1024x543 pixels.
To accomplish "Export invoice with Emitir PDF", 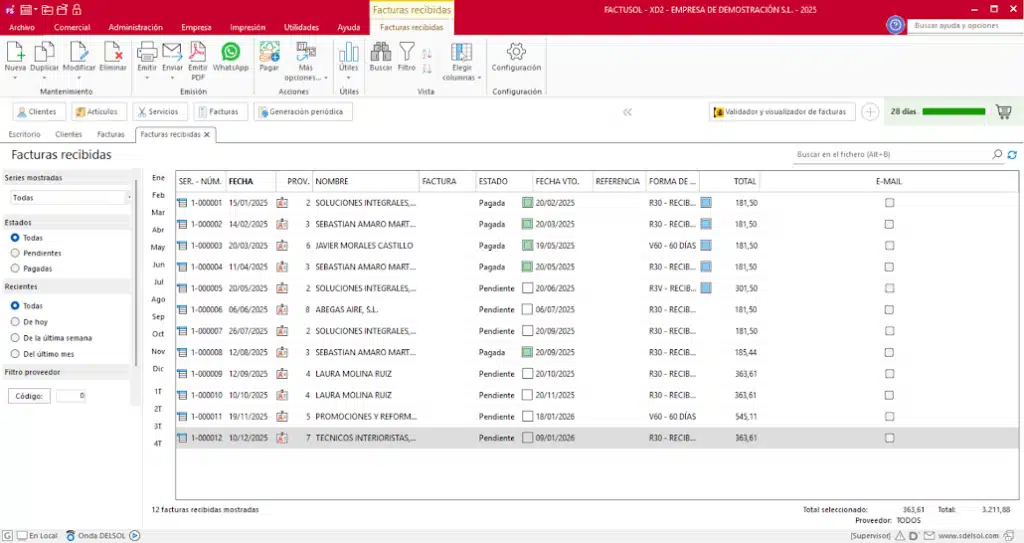I will point(197,52).
